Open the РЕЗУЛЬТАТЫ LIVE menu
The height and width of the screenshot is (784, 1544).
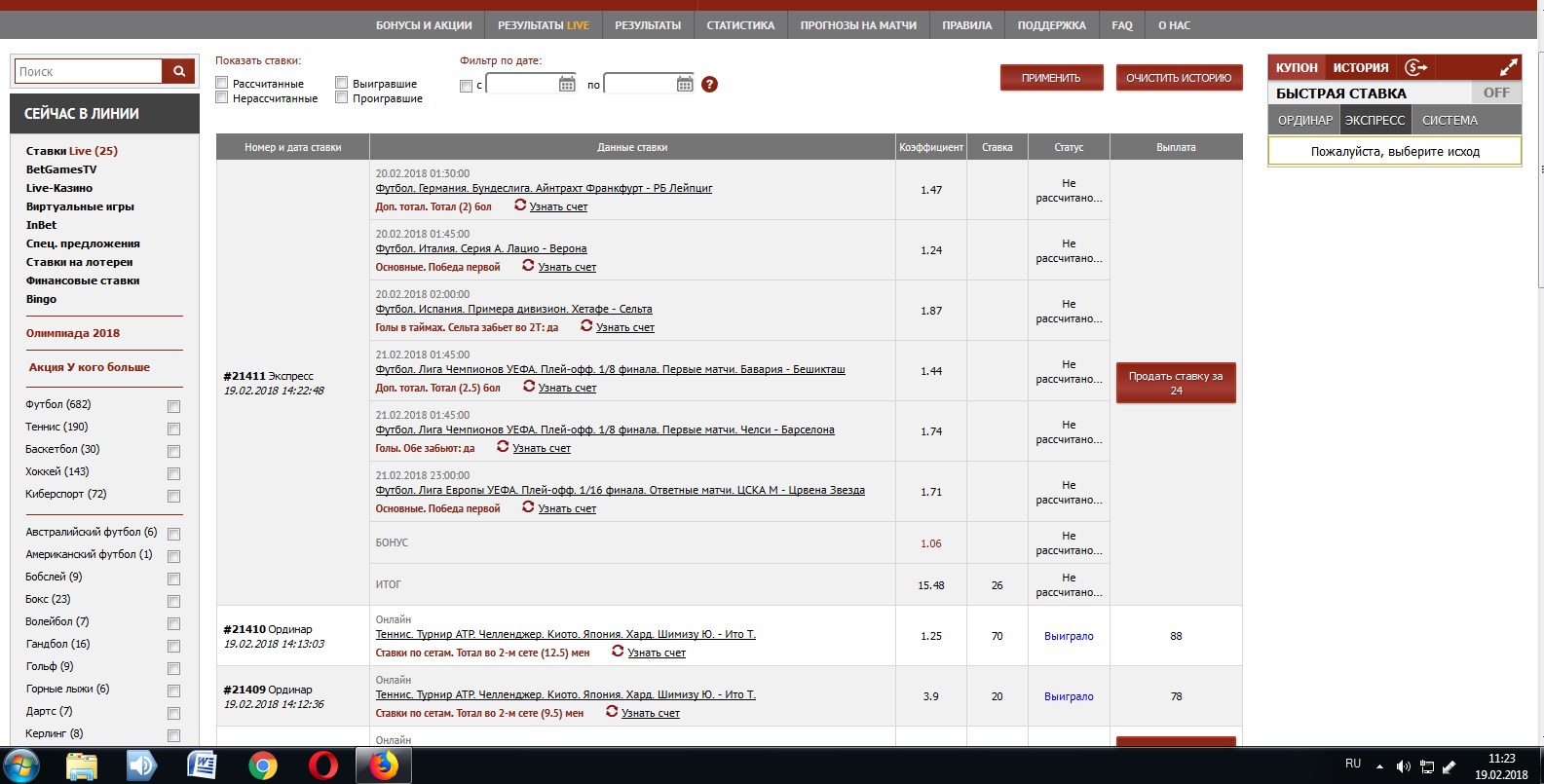[544, 25]
